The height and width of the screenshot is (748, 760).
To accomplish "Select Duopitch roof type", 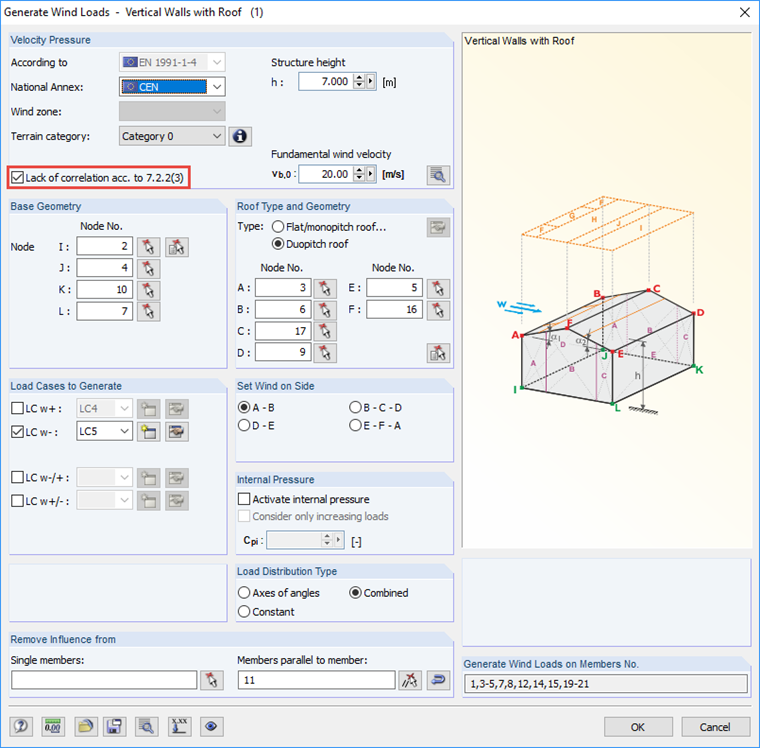I will pyautogui.click(x=278, y=244).
